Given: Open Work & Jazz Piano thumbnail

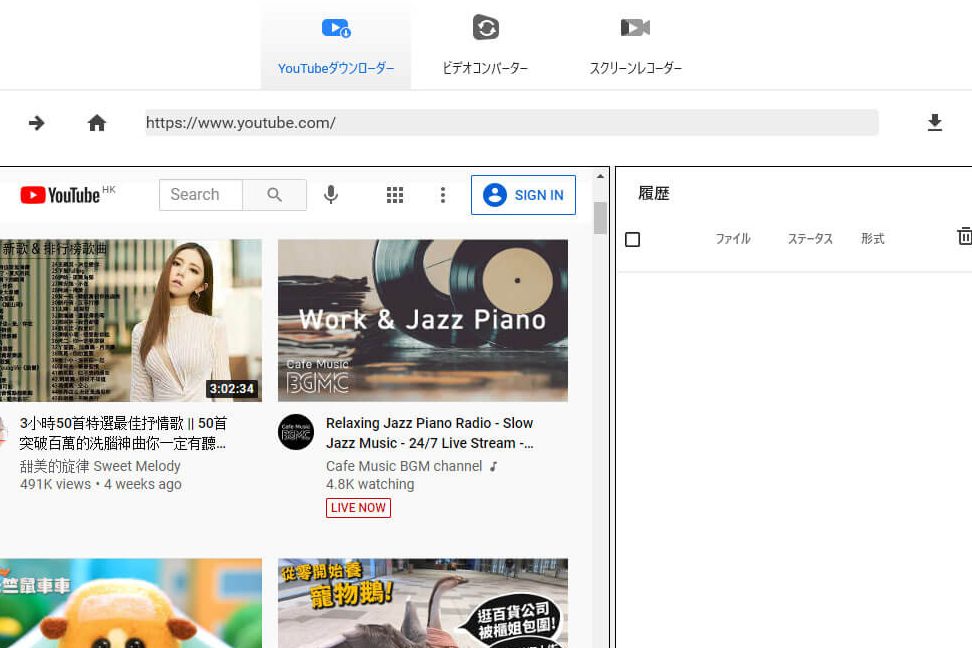Looking at the screenshot, I should pyautogui.click(x=423, y=321).
